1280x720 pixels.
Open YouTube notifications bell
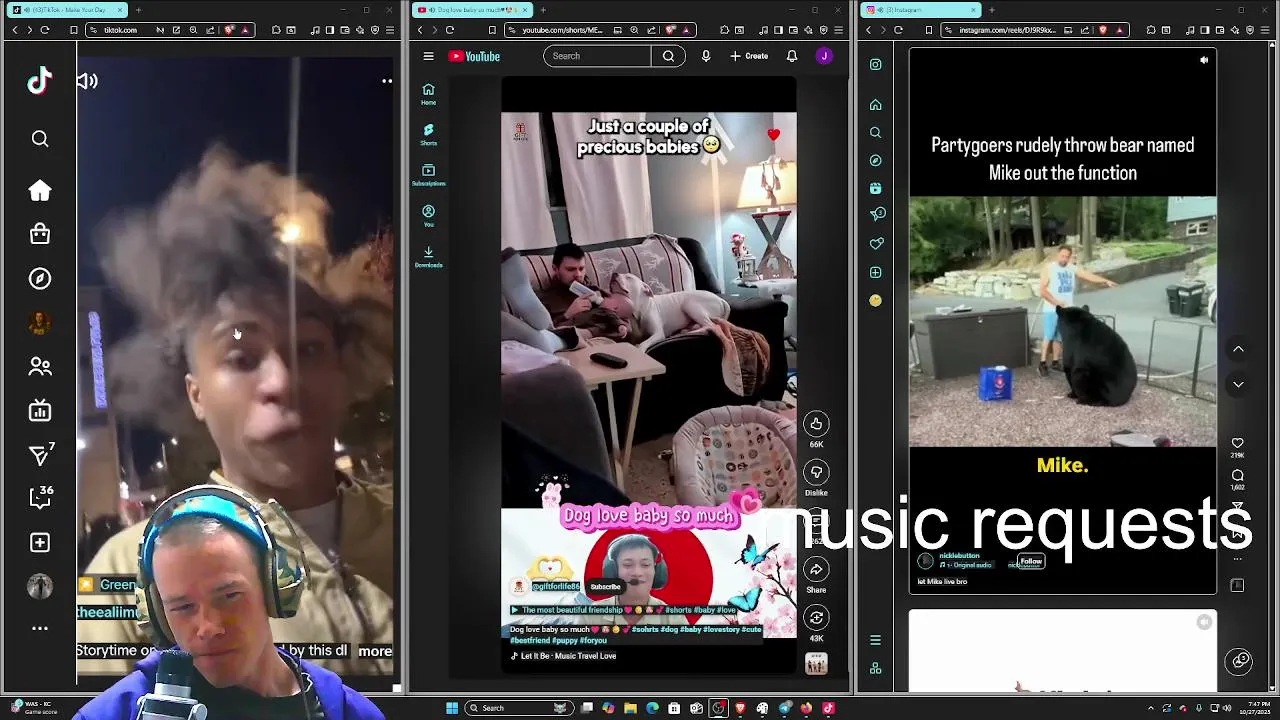[x=792, y=56]
